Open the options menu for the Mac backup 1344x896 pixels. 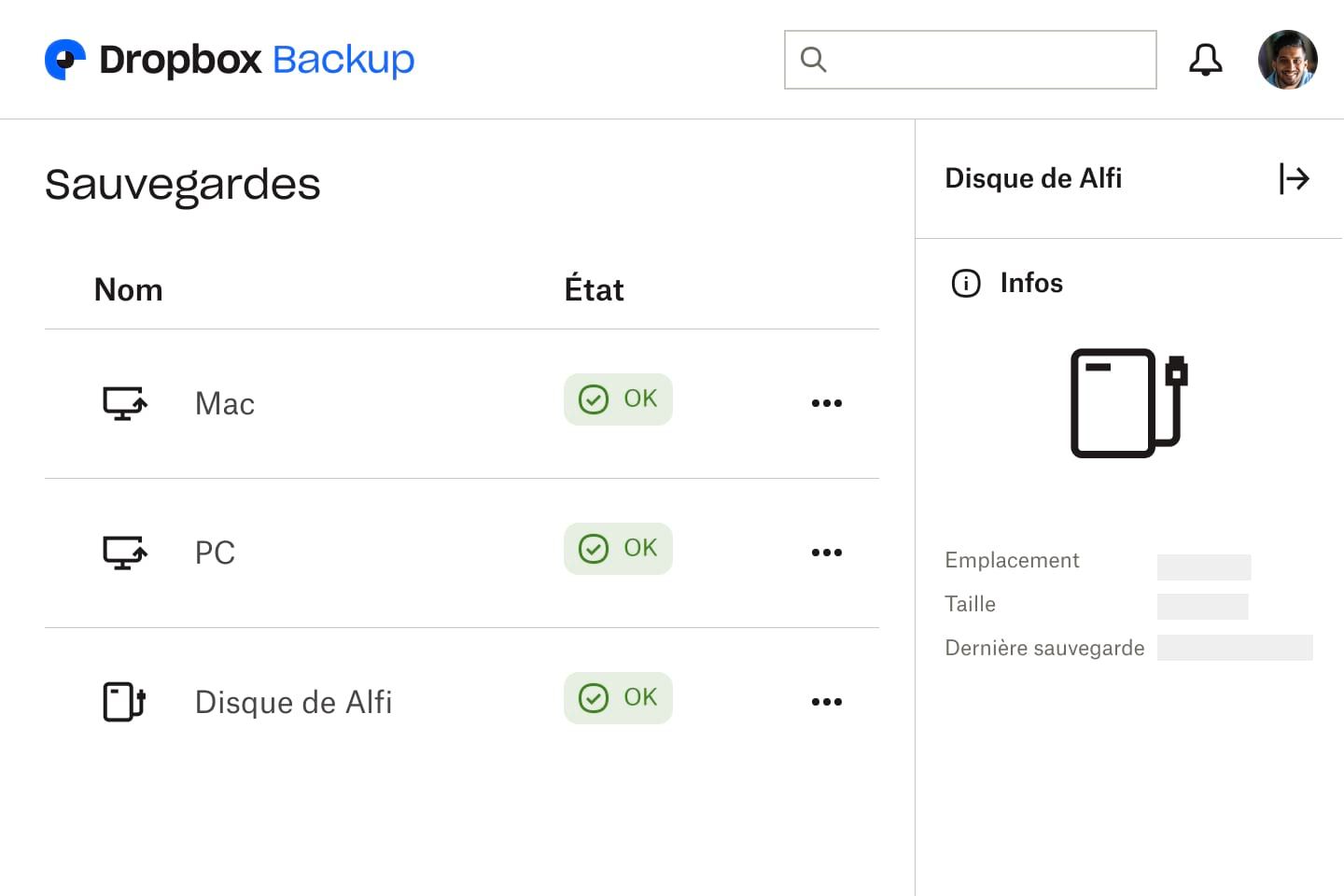pos(827,403)
